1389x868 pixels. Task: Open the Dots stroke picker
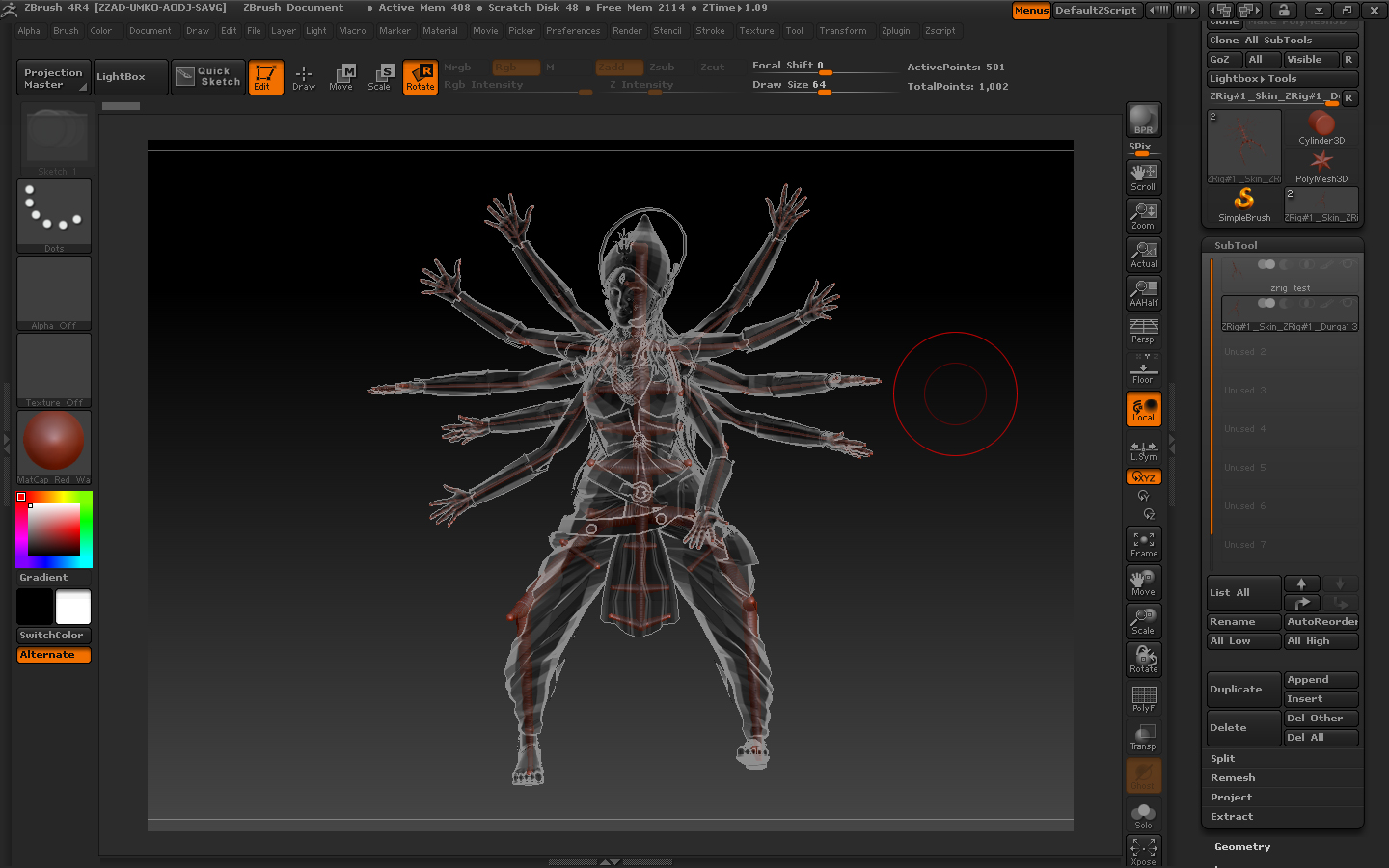(54, 215)
